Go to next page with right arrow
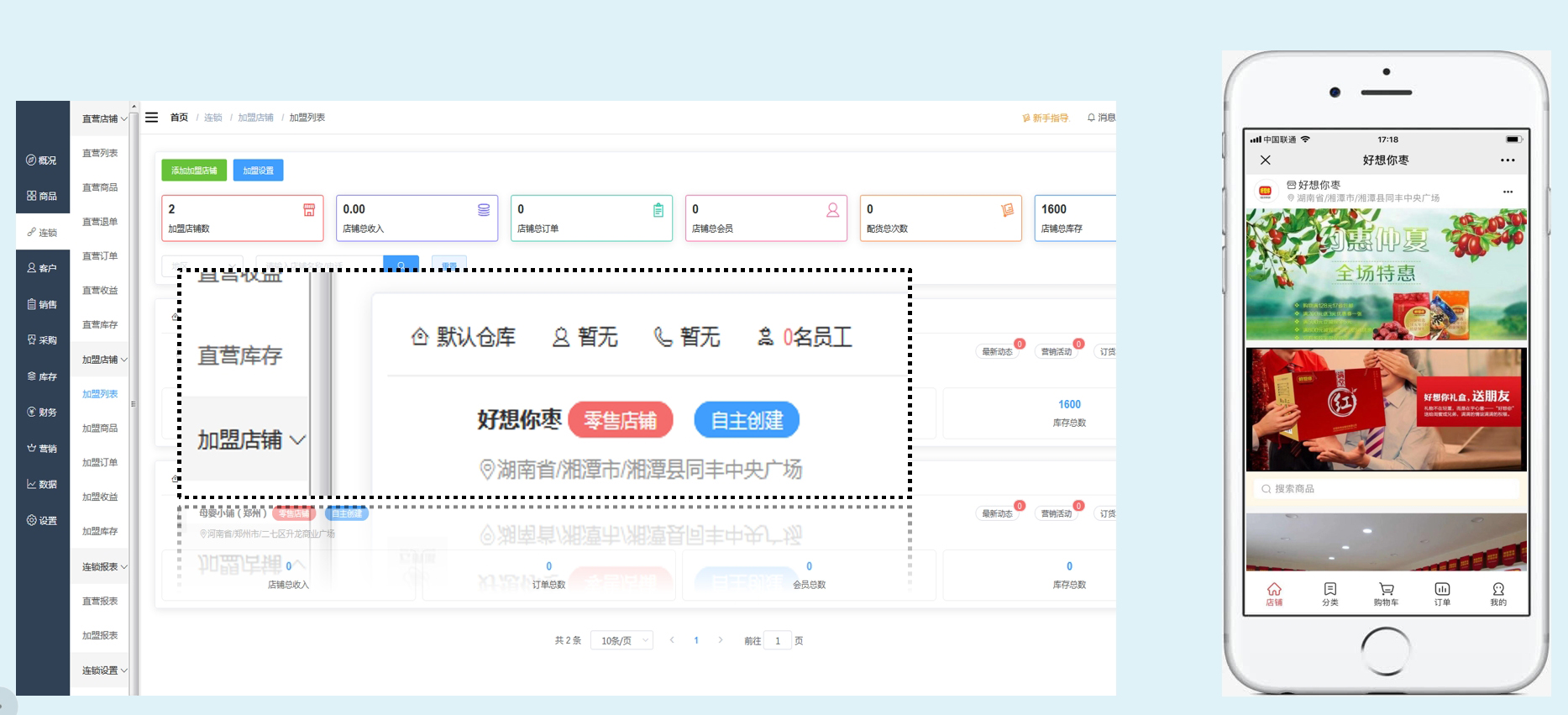Screen dimensions: 1568x715 [721, 640]
